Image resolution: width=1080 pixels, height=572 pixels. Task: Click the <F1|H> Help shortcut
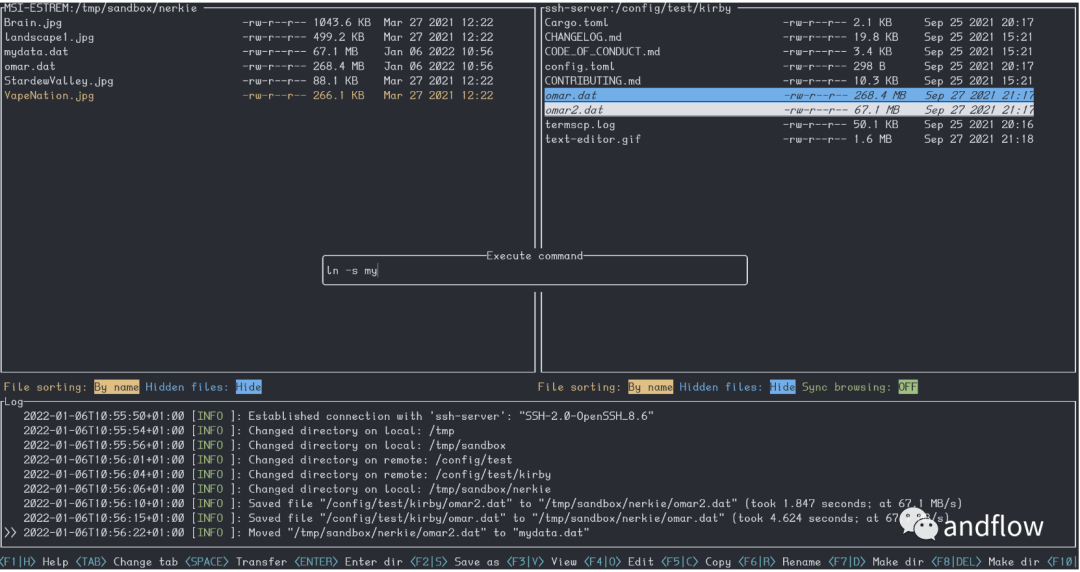point(34,562)
